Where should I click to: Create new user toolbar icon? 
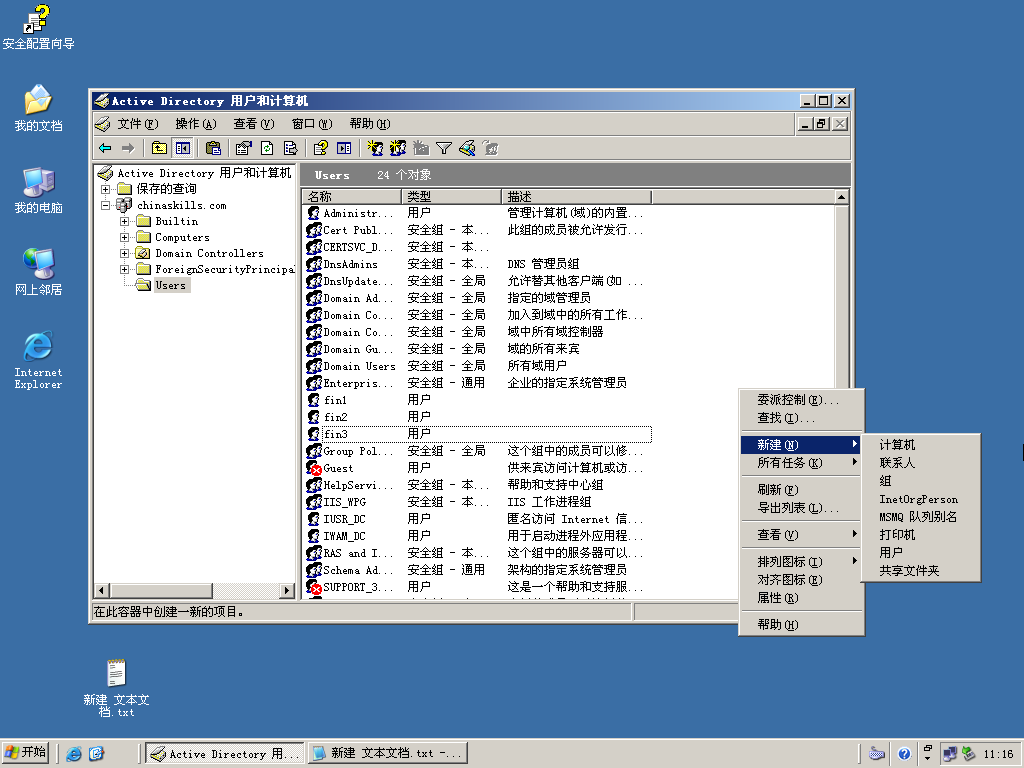pyautogui.click(x=375, y=148)
